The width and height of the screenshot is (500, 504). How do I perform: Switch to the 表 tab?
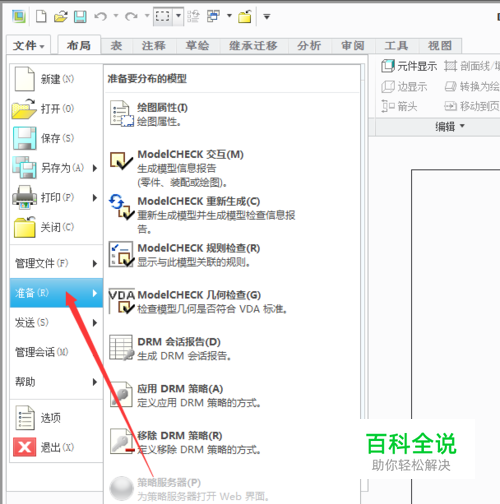tap(116, 46)
